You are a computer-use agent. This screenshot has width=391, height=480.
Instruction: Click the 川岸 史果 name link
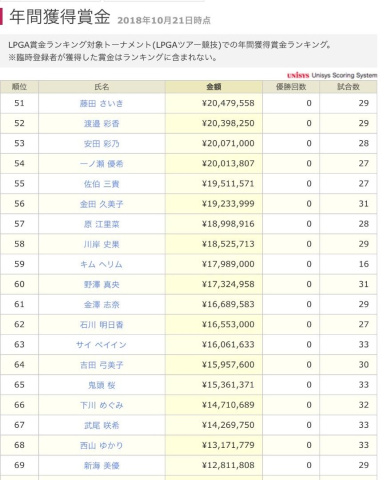click(101, 244)
